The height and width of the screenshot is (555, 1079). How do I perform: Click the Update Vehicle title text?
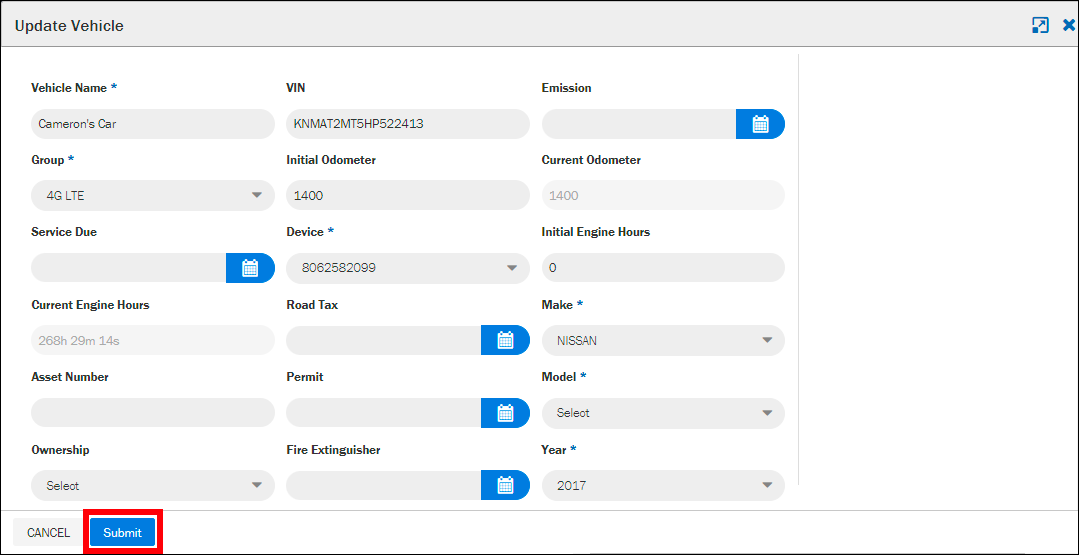[x=69, y=26]
